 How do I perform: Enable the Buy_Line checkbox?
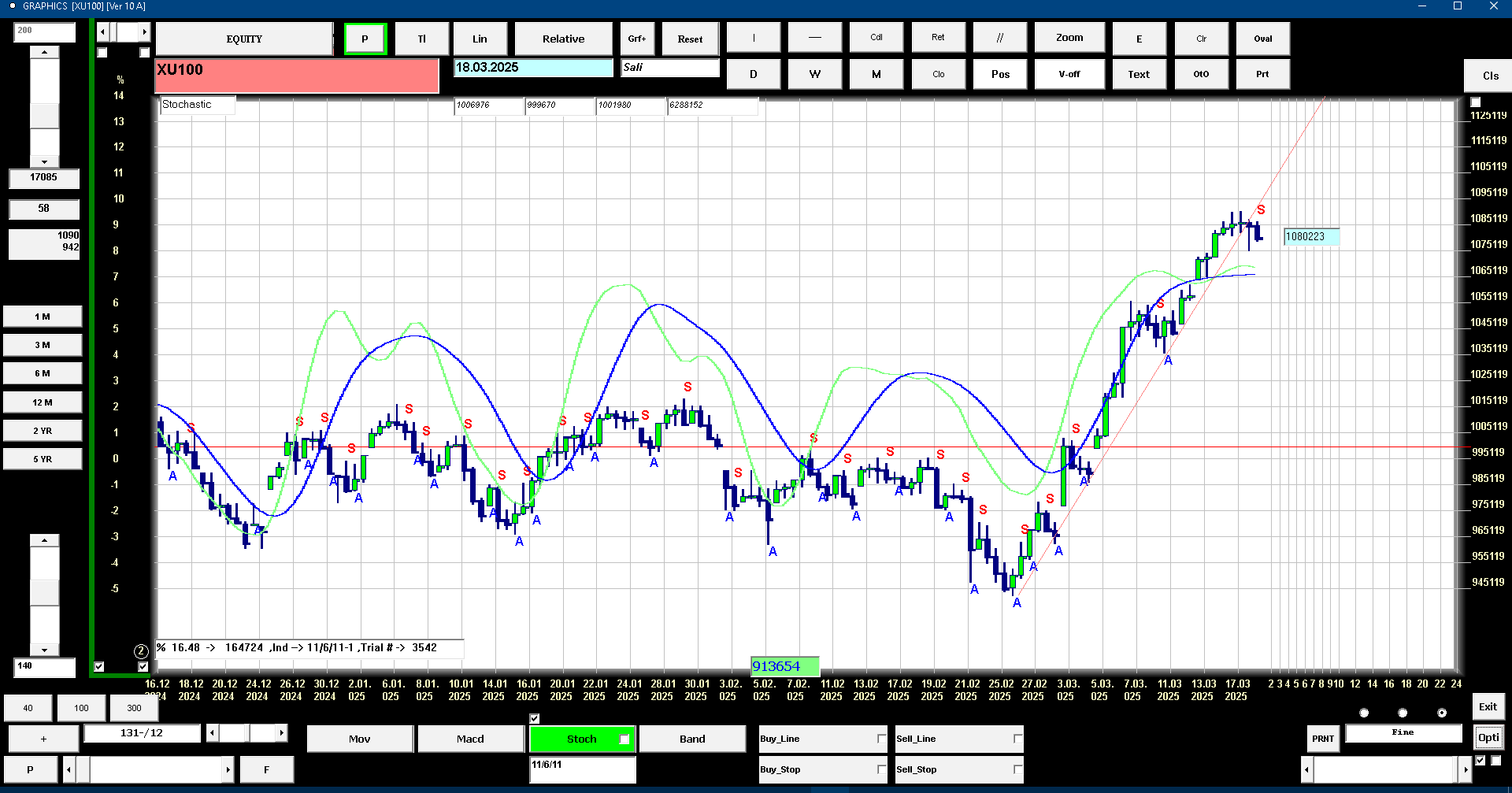coord(881,739)
